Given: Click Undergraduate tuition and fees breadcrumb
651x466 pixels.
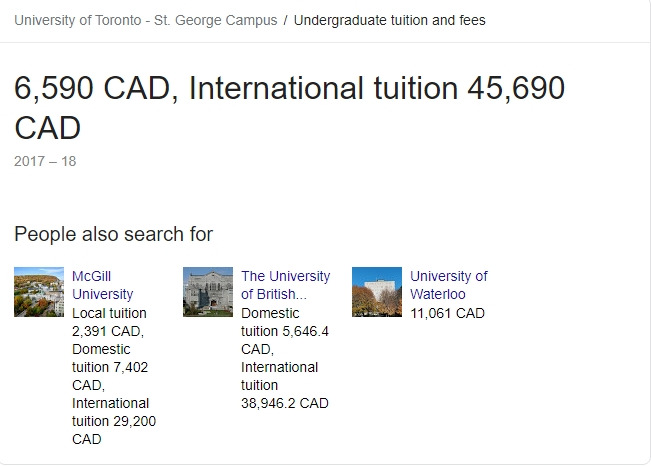Looking at the screenshot, I should (x=389, y=20).
